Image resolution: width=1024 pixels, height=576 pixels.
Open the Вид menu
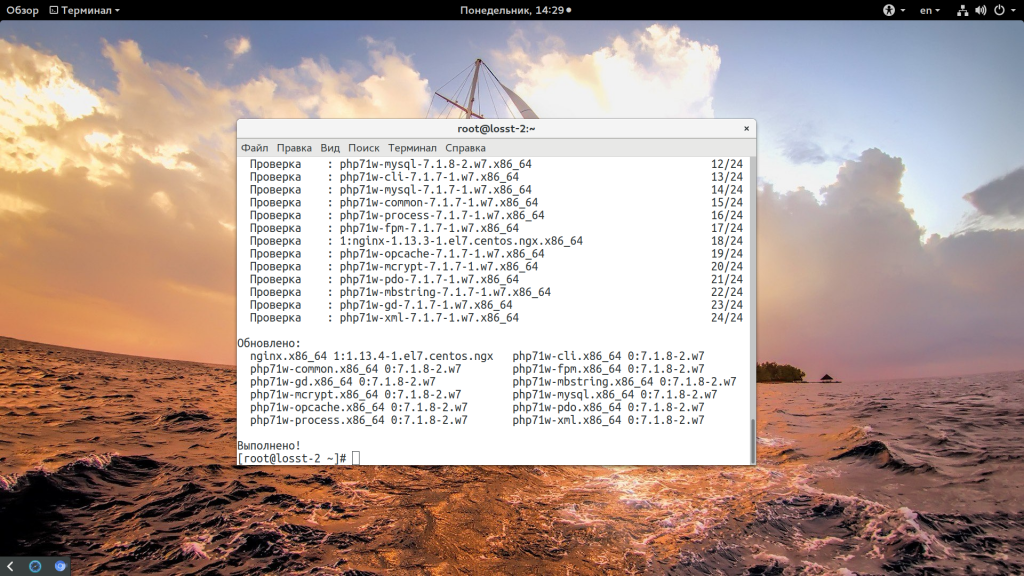[330, 147]
